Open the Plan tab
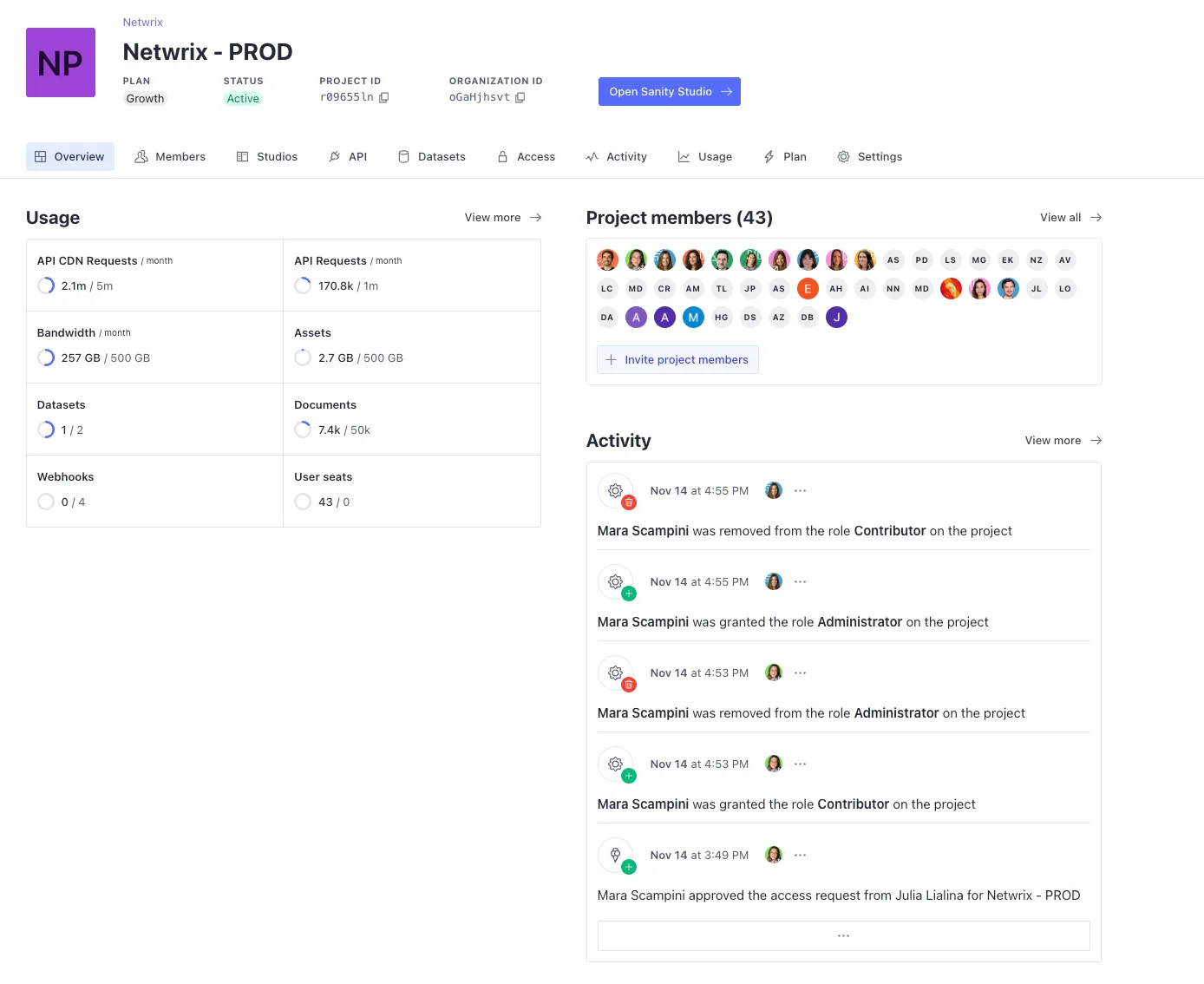The image size is (1204, 984). tap(785, 156)
